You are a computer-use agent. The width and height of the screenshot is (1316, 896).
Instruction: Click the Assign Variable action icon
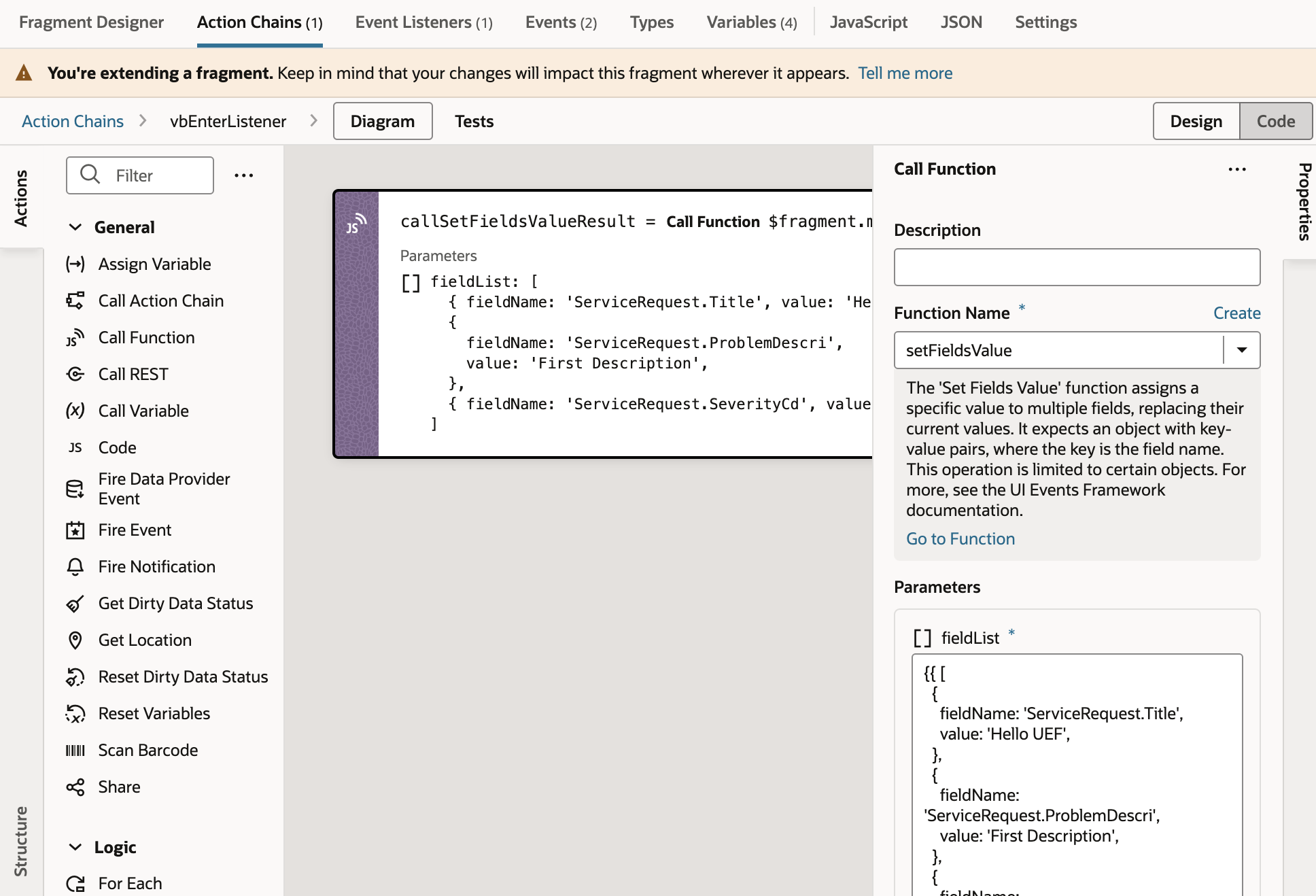coord(74,264)
